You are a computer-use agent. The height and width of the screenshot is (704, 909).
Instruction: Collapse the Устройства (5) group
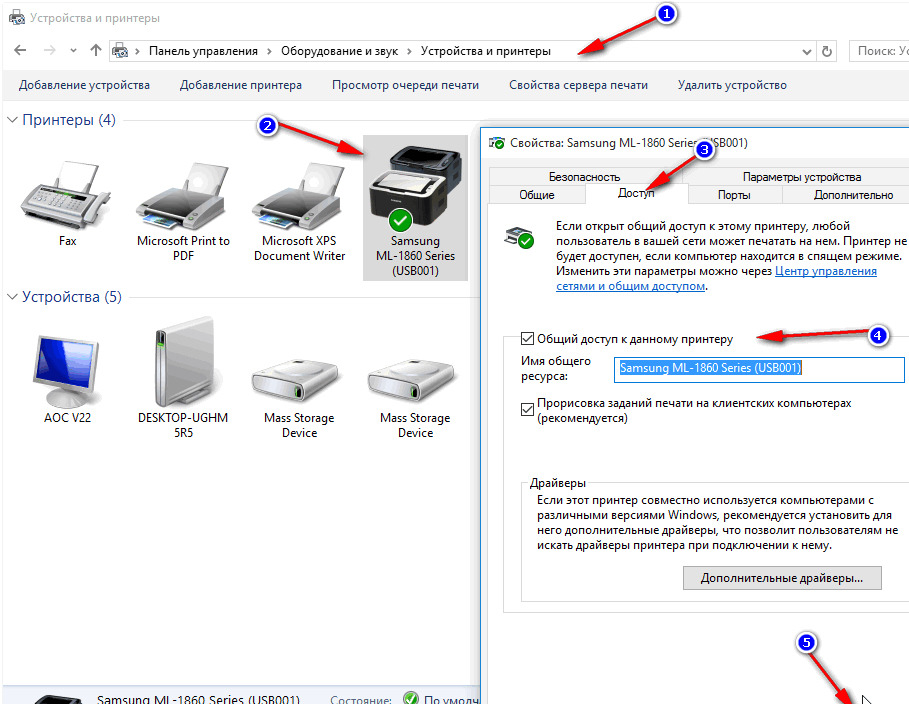click(x=12, y=296)
